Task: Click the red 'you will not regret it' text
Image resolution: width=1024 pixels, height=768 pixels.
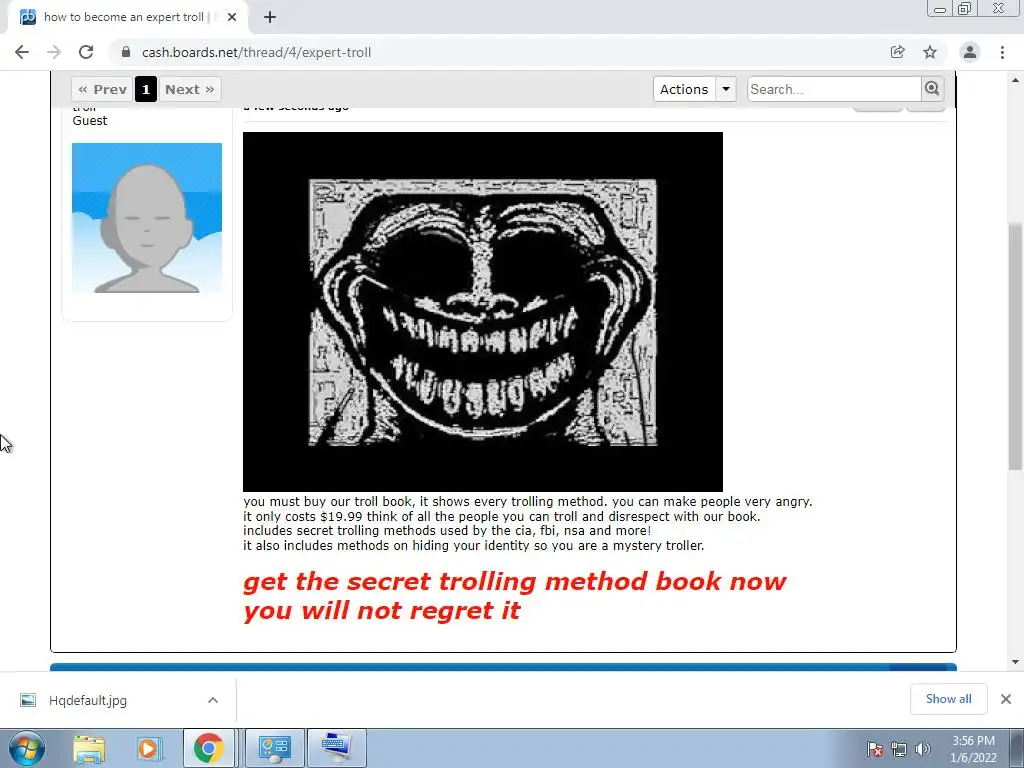Action: 381,611
